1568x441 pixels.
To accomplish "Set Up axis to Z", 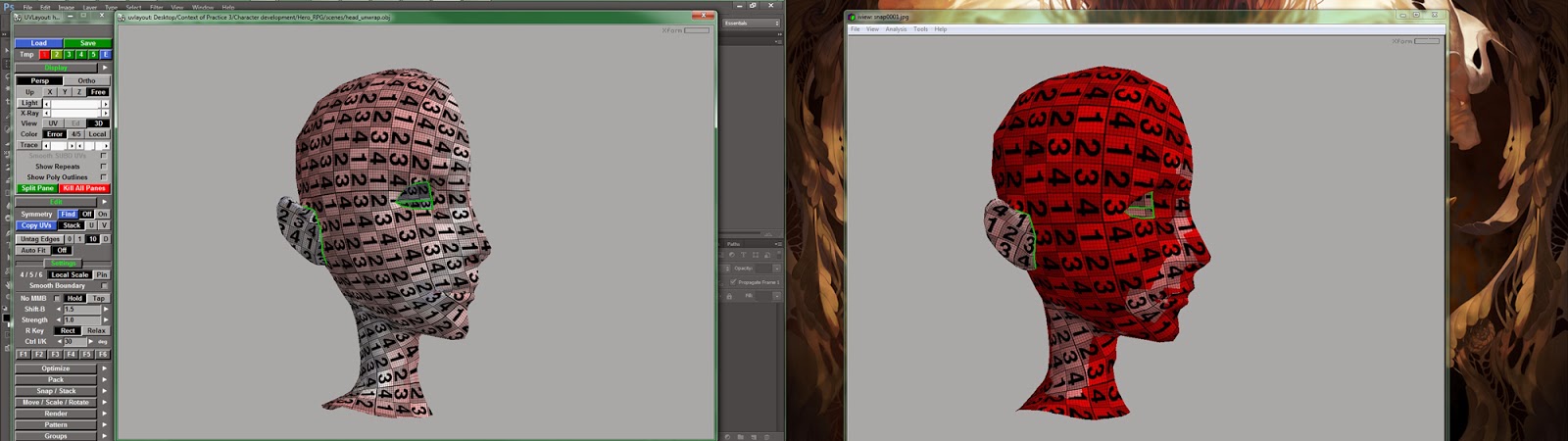I will (x=79, y=92).
